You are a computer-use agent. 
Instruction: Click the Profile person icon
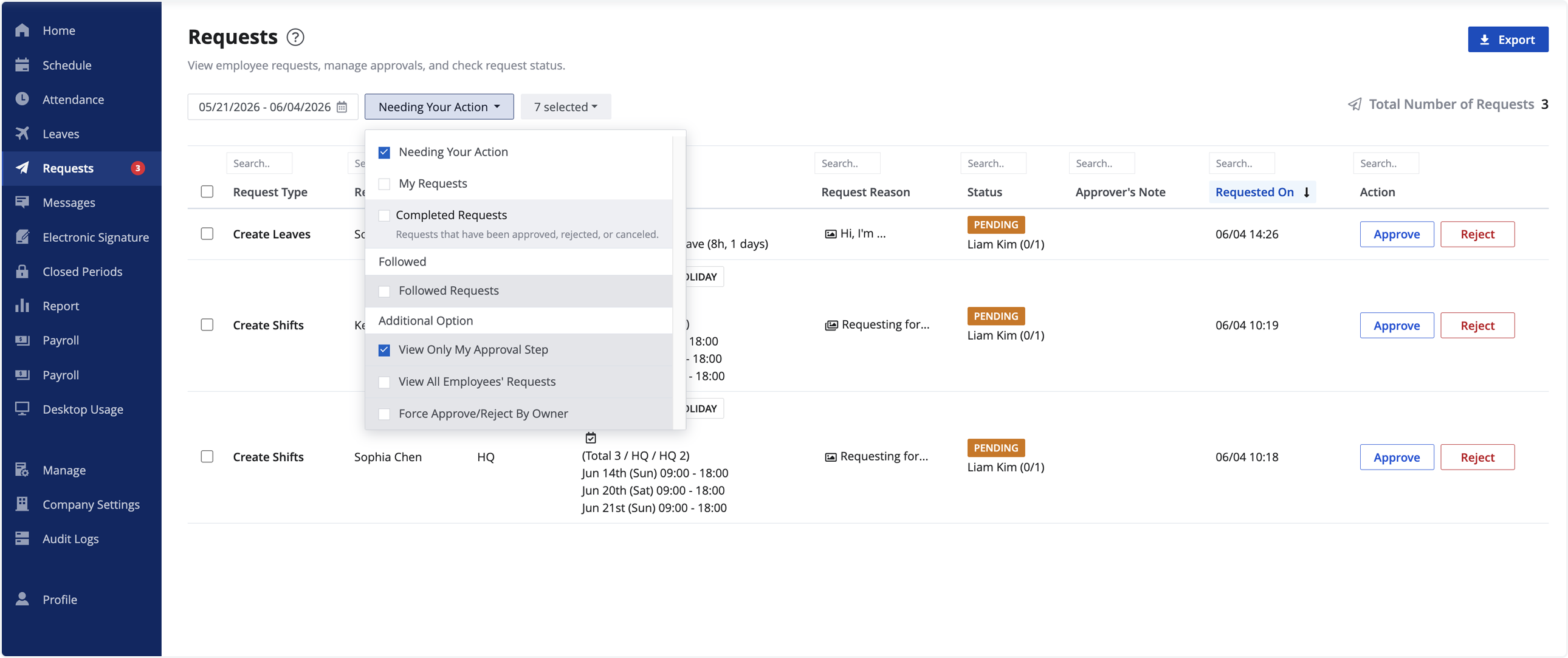(22, 599)
